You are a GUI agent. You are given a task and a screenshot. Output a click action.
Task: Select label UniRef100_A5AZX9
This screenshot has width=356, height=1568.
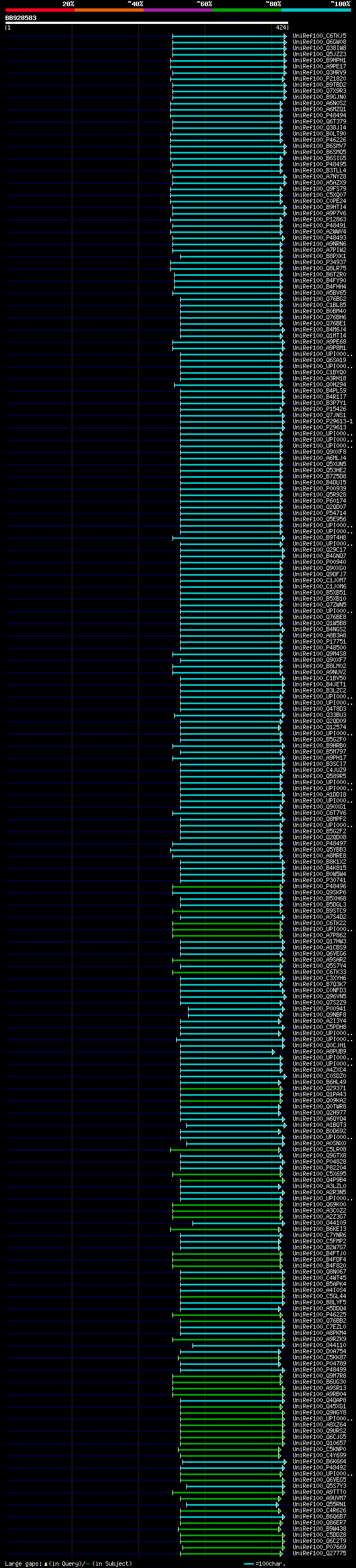319,182
